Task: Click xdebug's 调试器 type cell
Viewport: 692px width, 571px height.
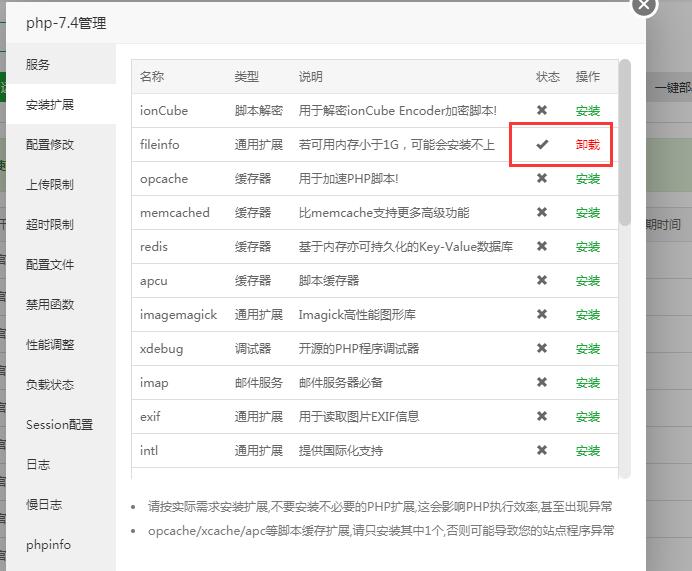Action: pos(252,348)
